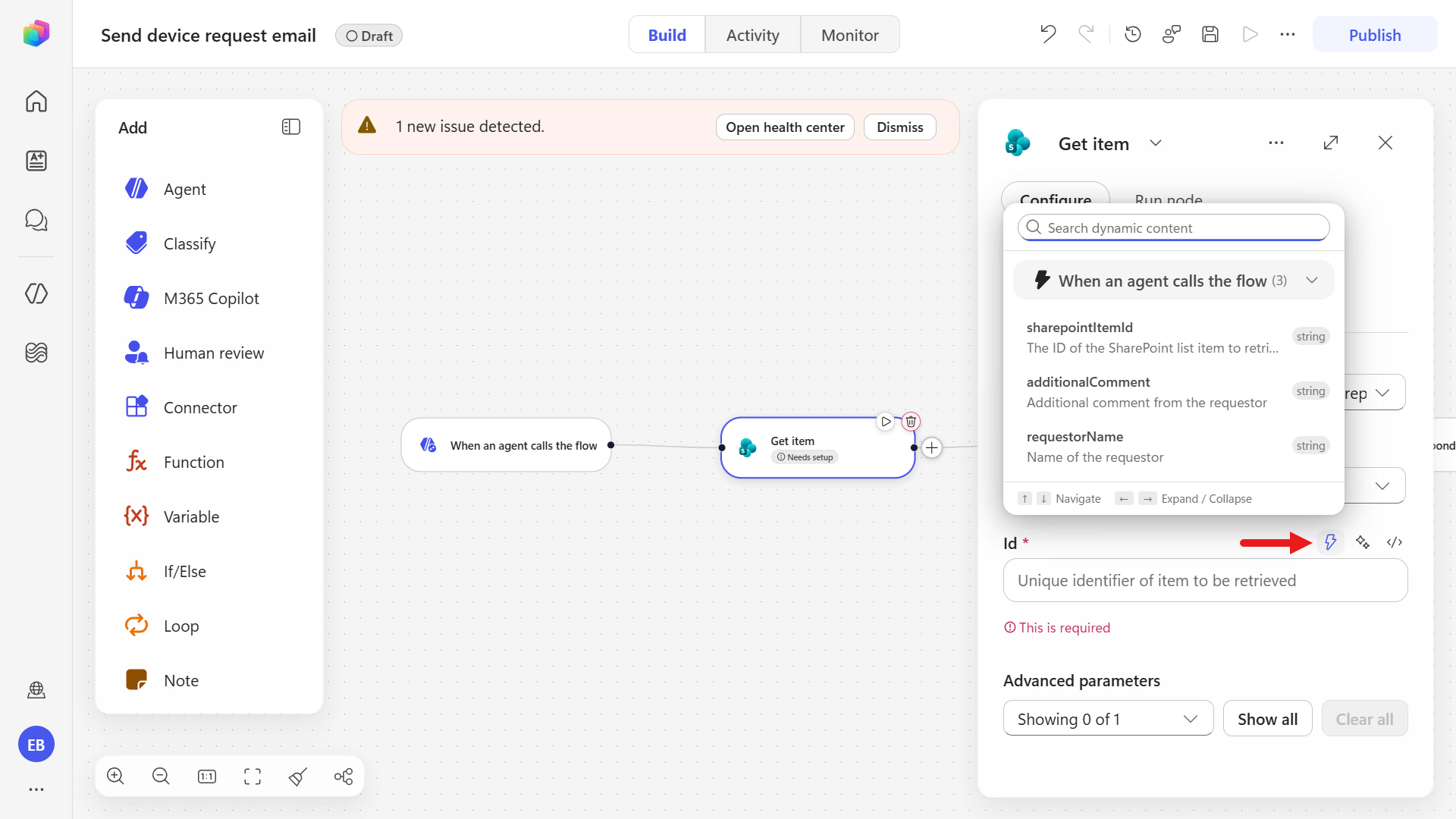
Task: Delete the Get item node with trash icon
Action: point(911,422)
